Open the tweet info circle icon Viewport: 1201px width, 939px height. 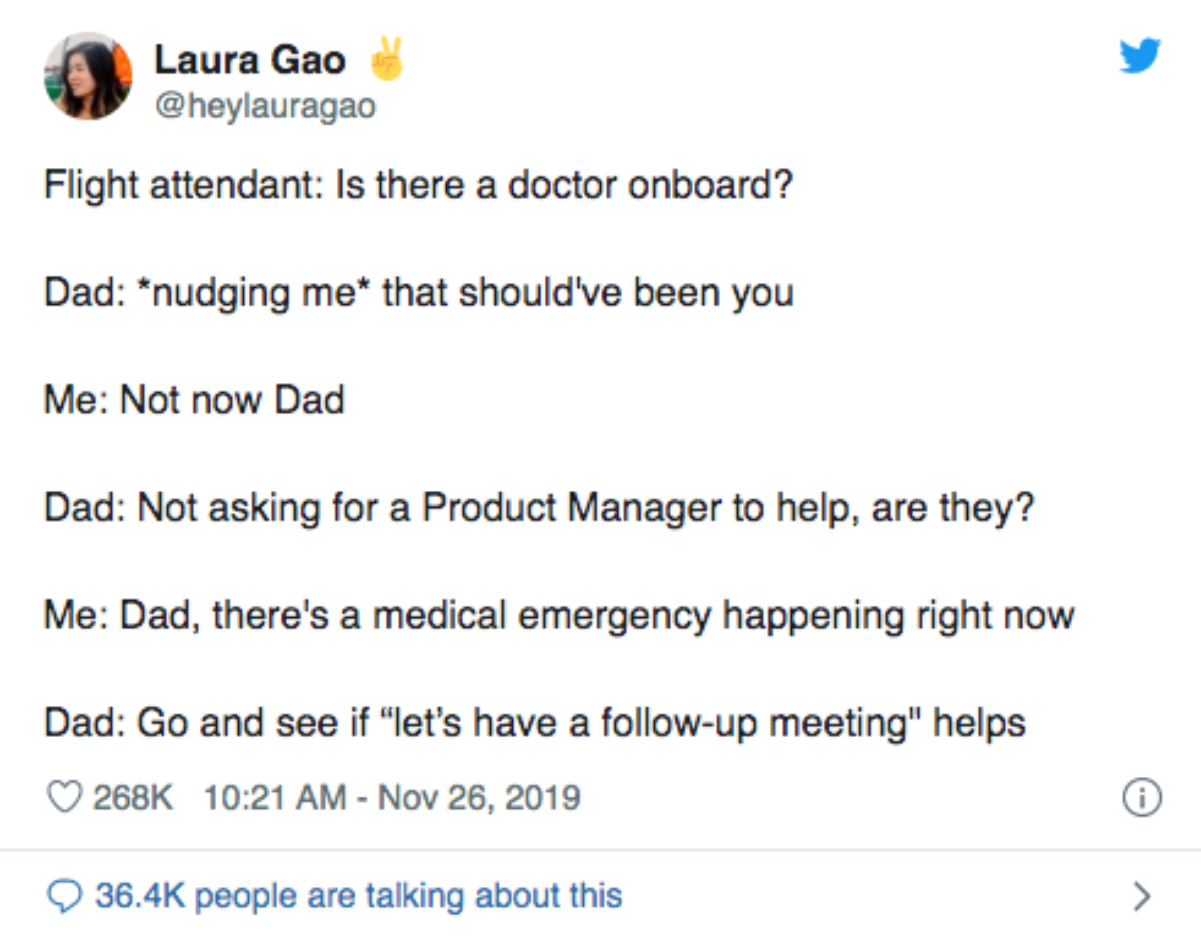pyautogui.click(x=1143, y=798)
